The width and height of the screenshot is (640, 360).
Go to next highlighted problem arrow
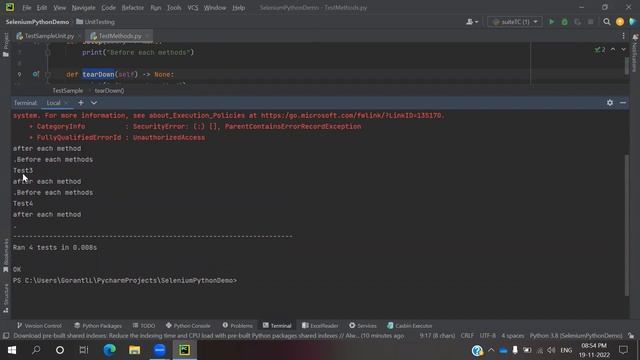(623, 49)
